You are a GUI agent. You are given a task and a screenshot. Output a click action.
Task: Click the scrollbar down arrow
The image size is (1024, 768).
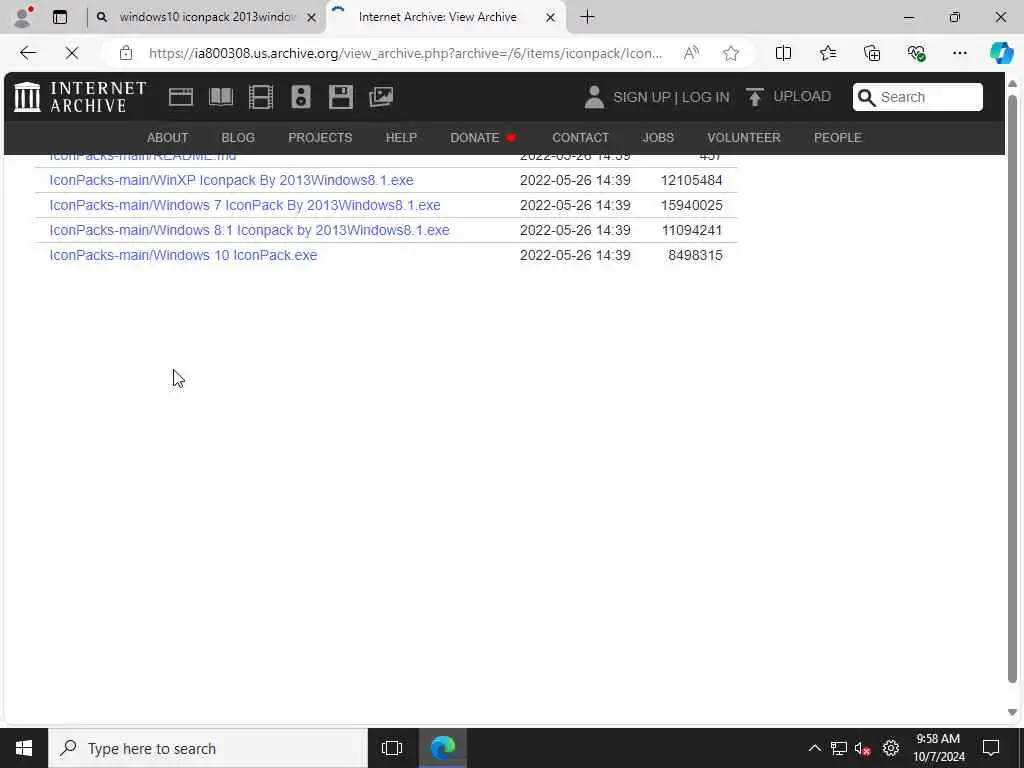(1012, 712)
